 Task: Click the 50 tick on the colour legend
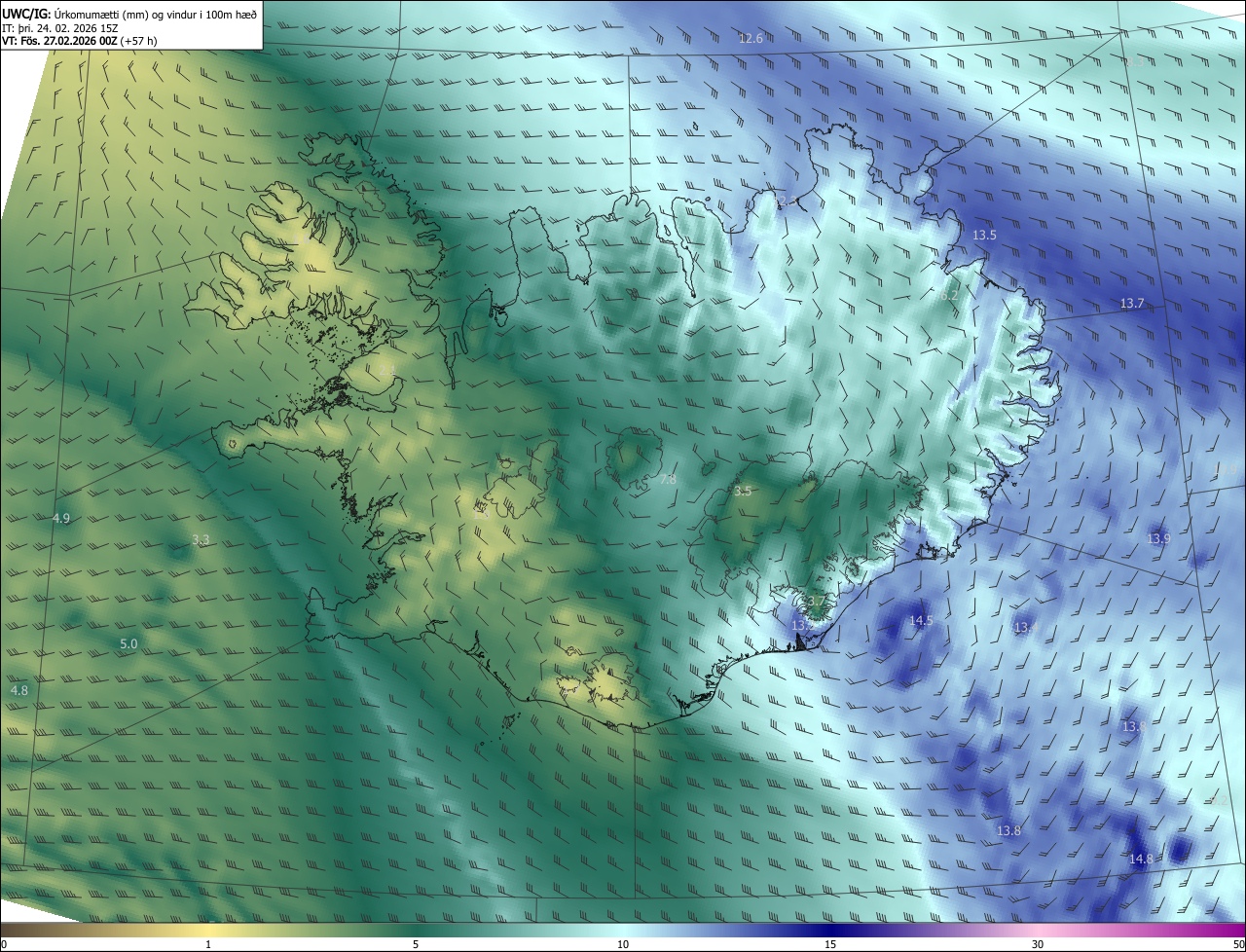click(1238, 945)
